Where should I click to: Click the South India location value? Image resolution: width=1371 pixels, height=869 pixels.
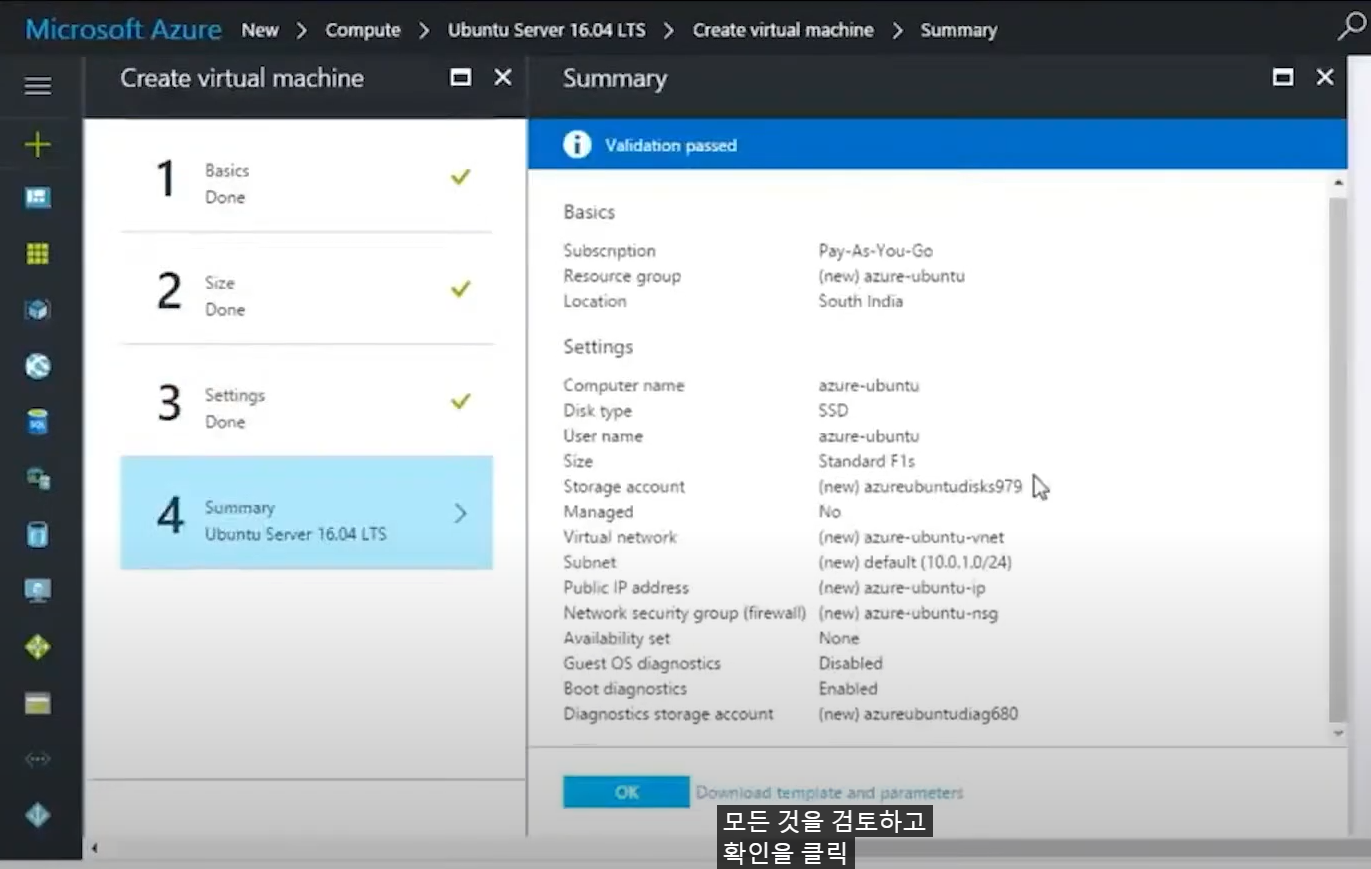pyautogui.click(x=860, y=301)
